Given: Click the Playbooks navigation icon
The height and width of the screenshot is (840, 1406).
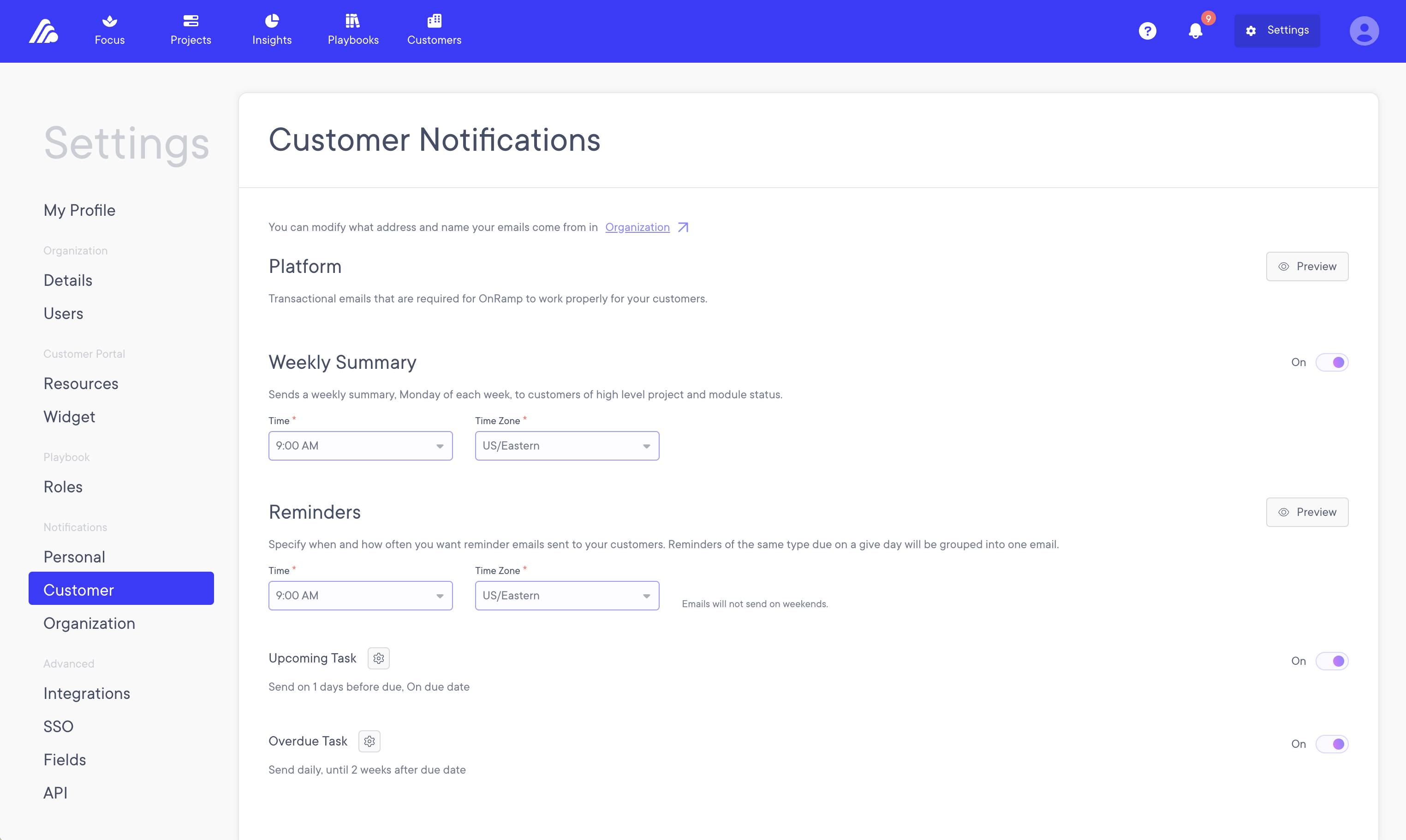Looking at the screenshot, I should pyautogui.click(x=353, y=30).
